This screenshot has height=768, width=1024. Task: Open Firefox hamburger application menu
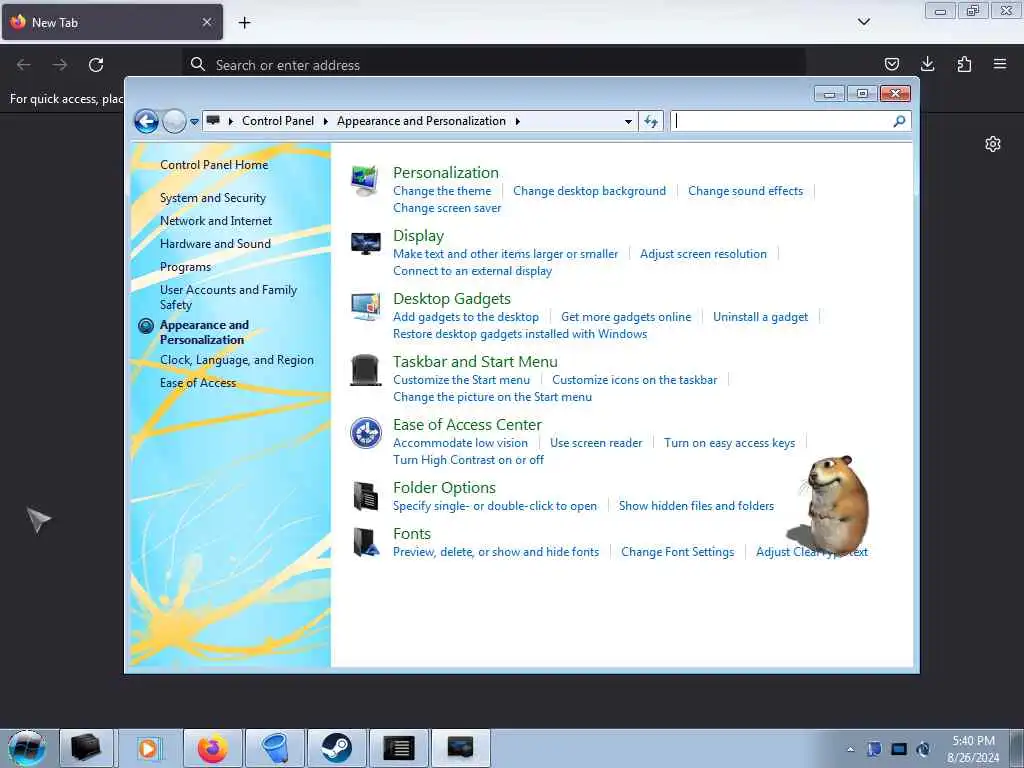click(1000, 64)
